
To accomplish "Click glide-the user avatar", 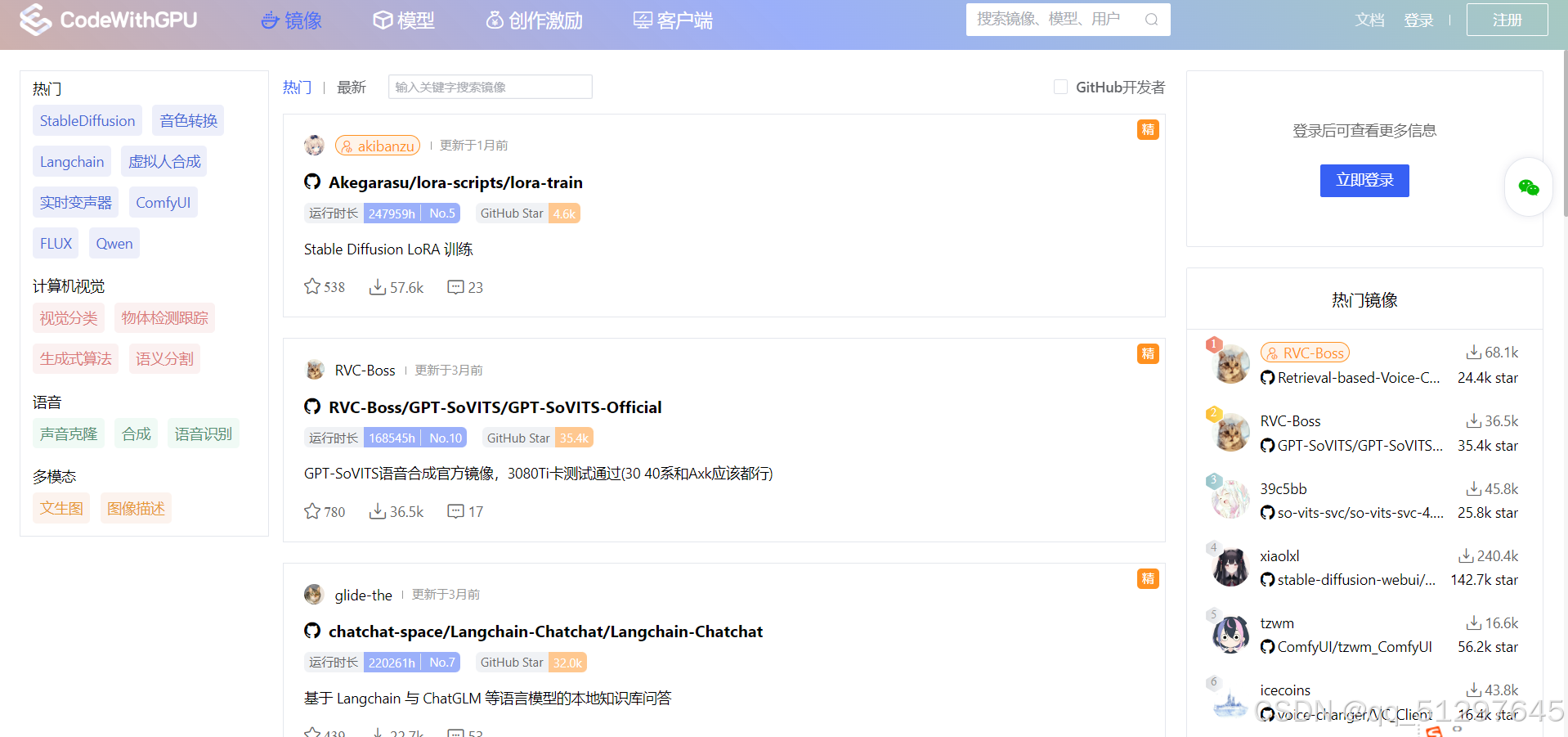I will tap(314, 595).
